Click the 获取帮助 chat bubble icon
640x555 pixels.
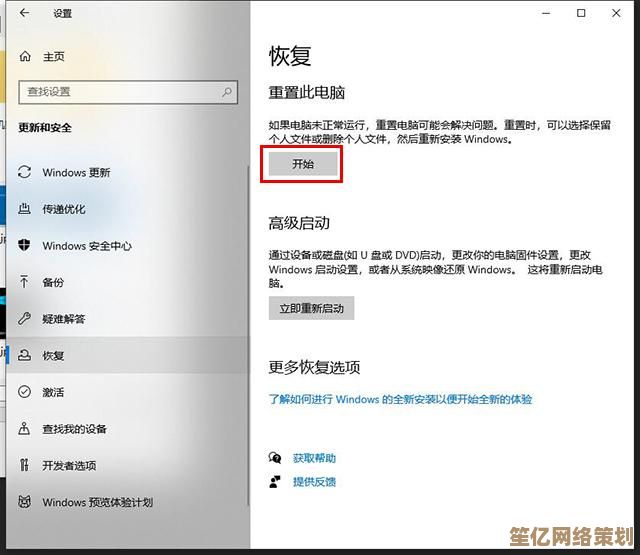[275, 458]
